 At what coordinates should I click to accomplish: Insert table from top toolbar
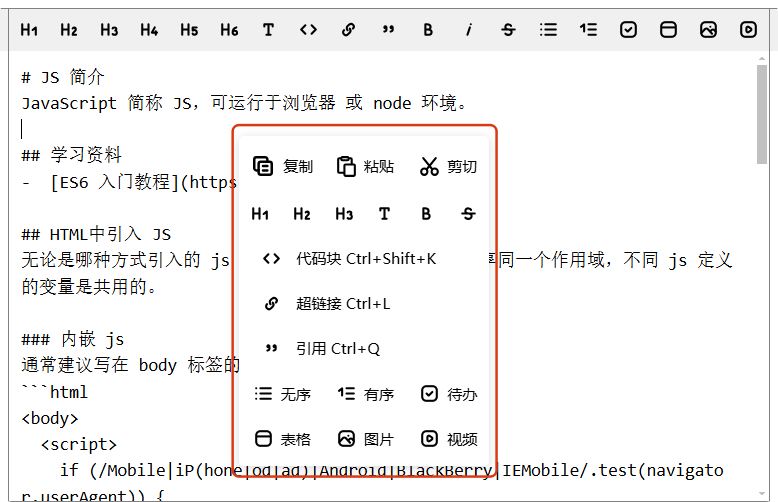668,30
